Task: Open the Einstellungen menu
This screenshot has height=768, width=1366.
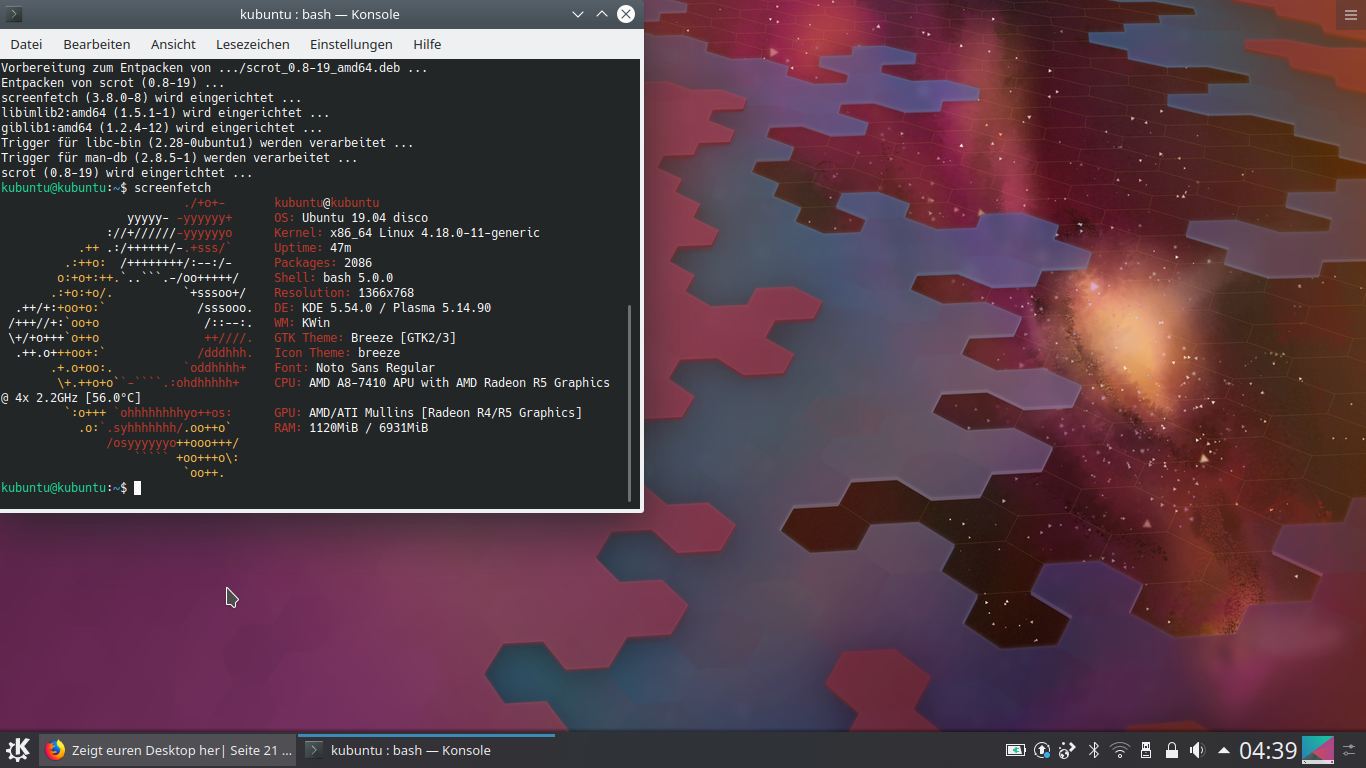Action: coord(351,44)
